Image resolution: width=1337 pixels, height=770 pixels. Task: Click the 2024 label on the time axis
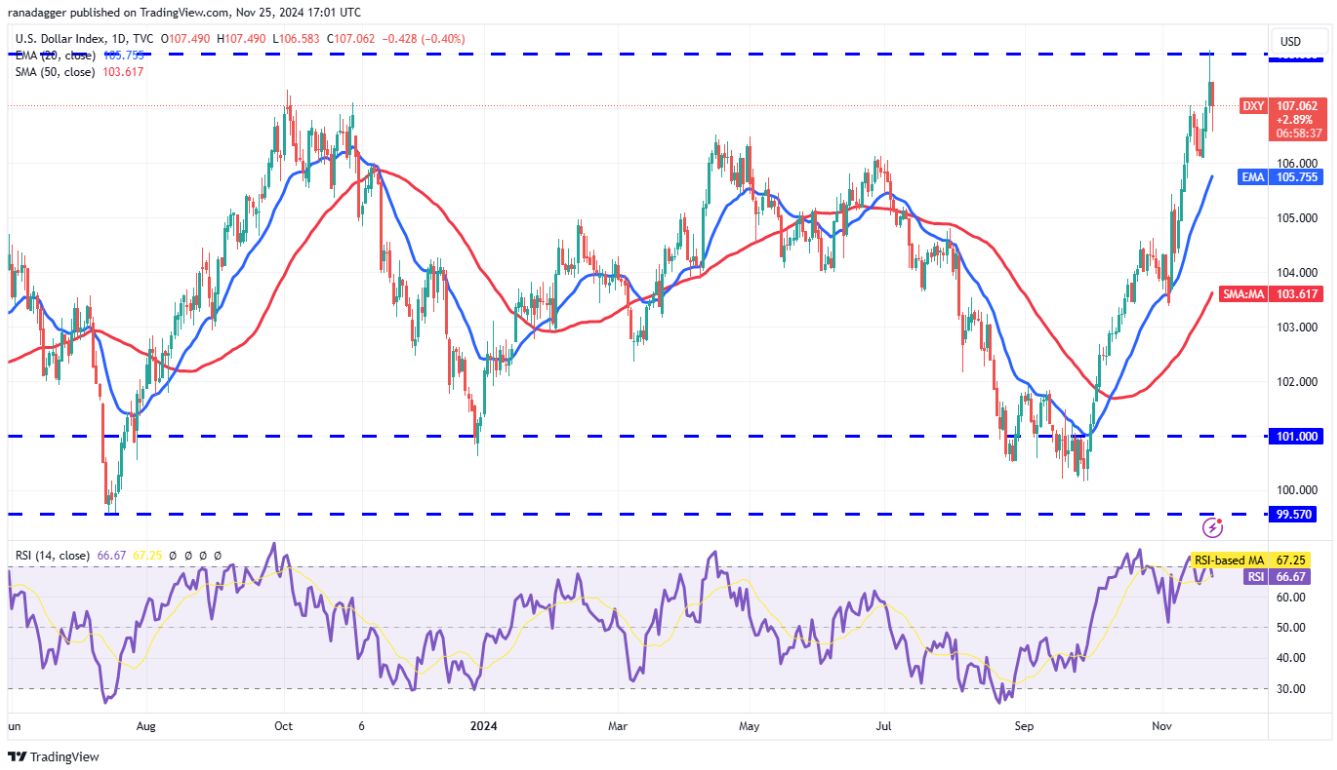click(484, 727)
